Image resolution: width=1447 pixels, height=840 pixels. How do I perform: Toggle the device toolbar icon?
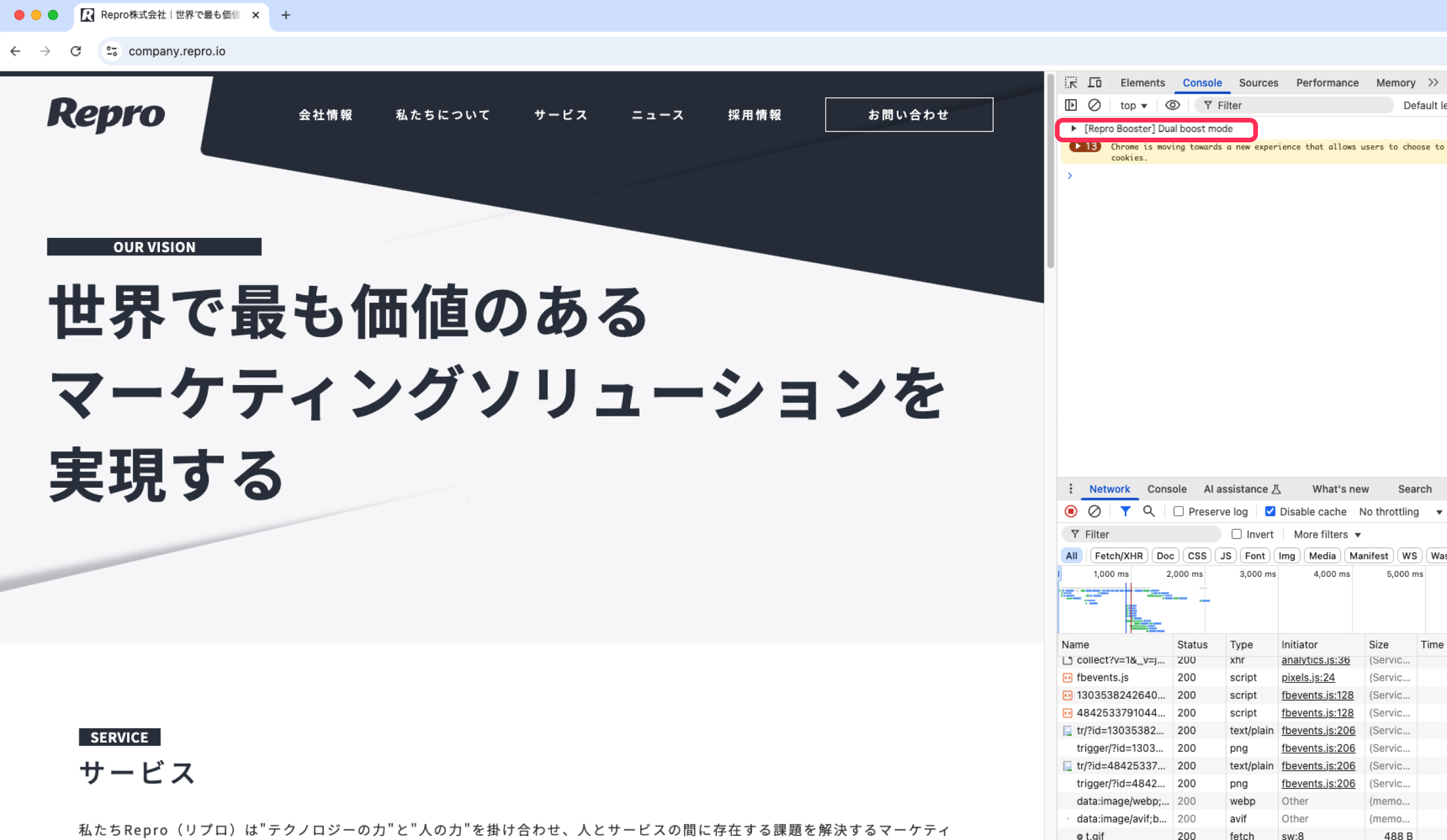pyautogui.click(x=1095, y=83)
